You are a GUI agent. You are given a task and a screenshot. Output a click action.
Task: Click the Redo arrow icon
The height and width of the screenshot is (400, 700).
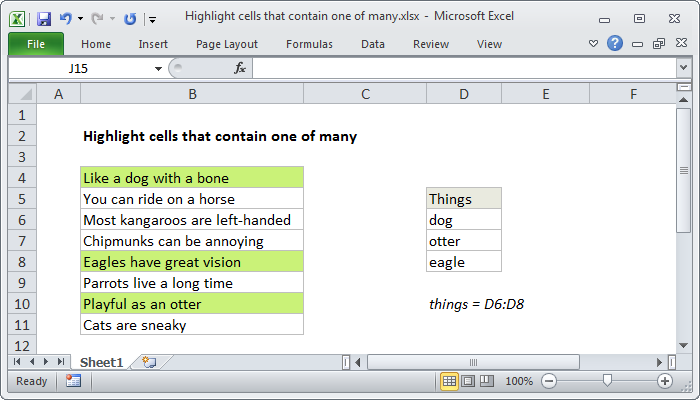click(x=97, y=18)
